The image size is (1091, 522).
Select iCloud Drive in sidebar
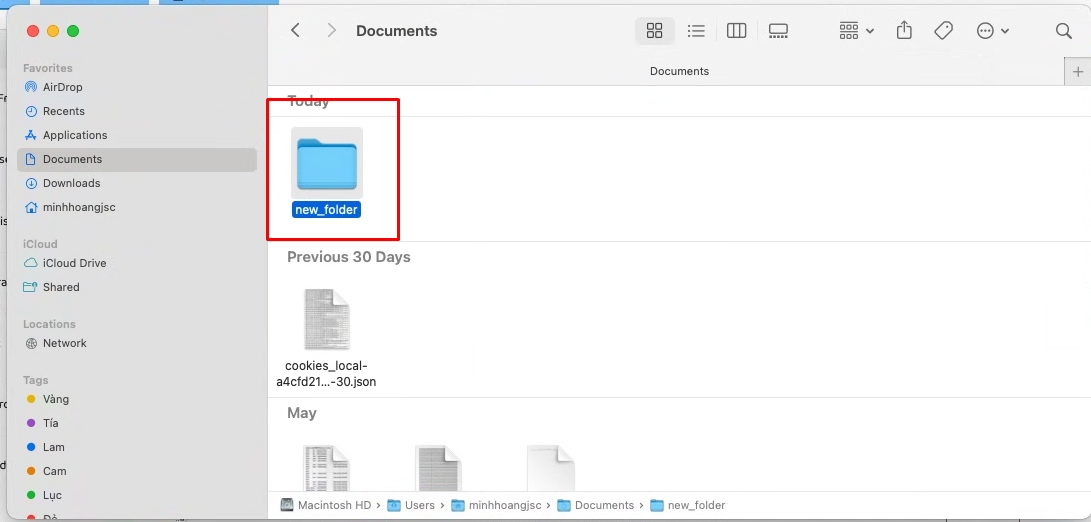tap(74, 263)
